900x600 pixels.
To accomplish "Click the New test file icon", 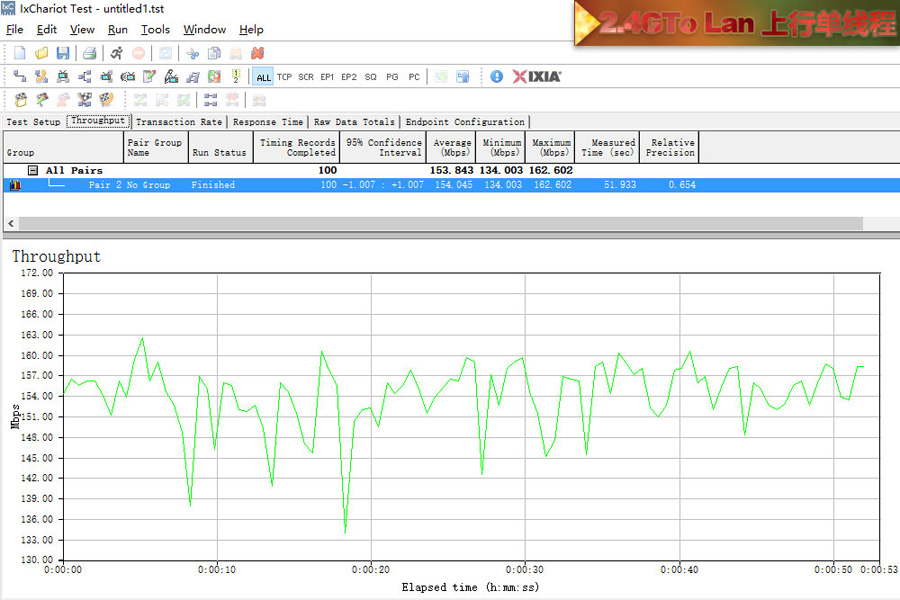I will click(x=19, y=53).
